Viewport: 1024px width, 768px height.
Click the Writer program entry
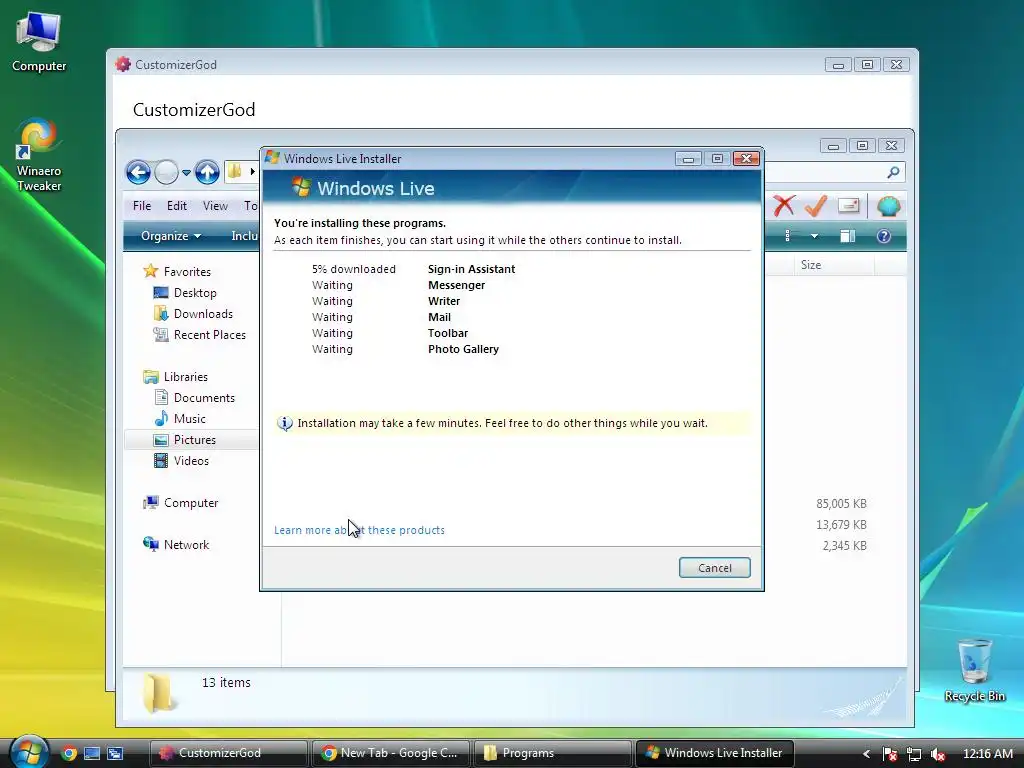click(444, 301)
